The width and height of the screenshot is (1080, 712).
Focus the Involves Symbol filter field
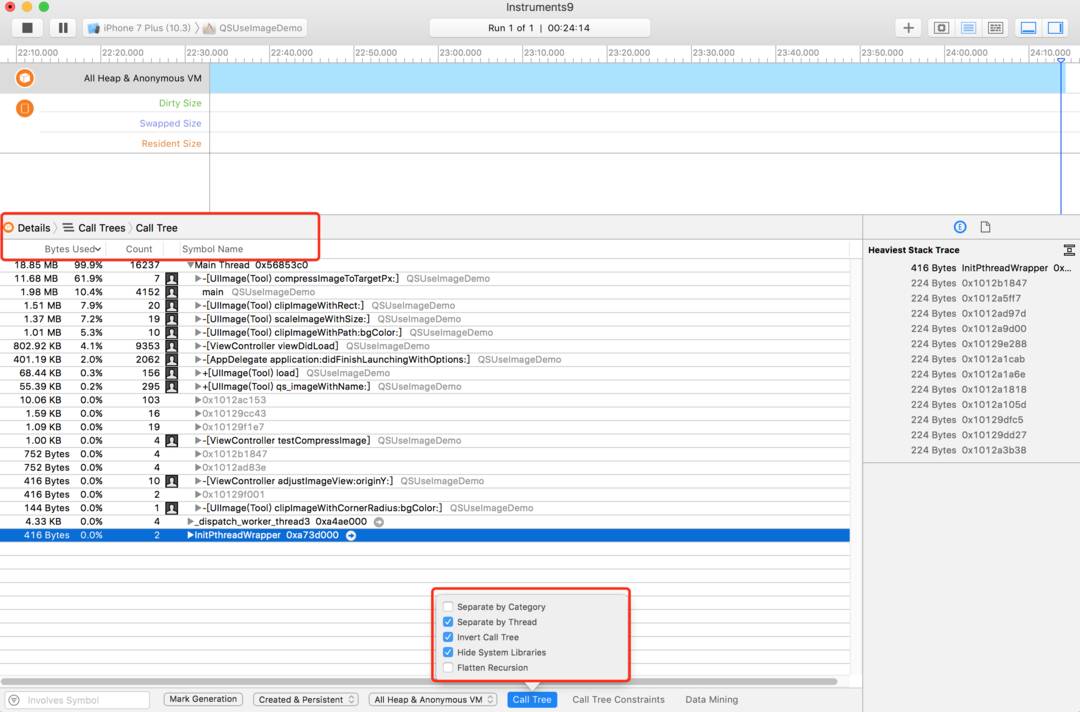(x=78, y=700)
